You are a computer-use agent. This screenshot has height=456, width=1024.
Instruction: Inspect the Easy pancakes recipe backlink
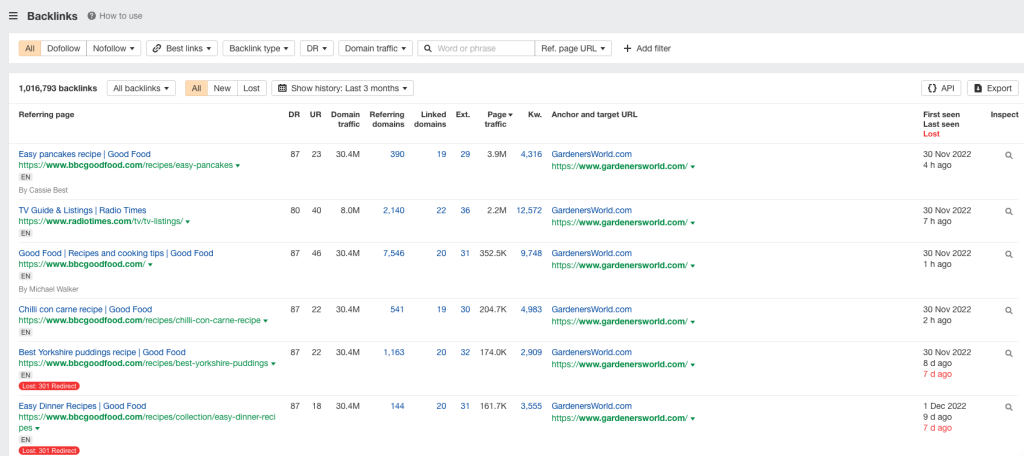(1009, 155)
